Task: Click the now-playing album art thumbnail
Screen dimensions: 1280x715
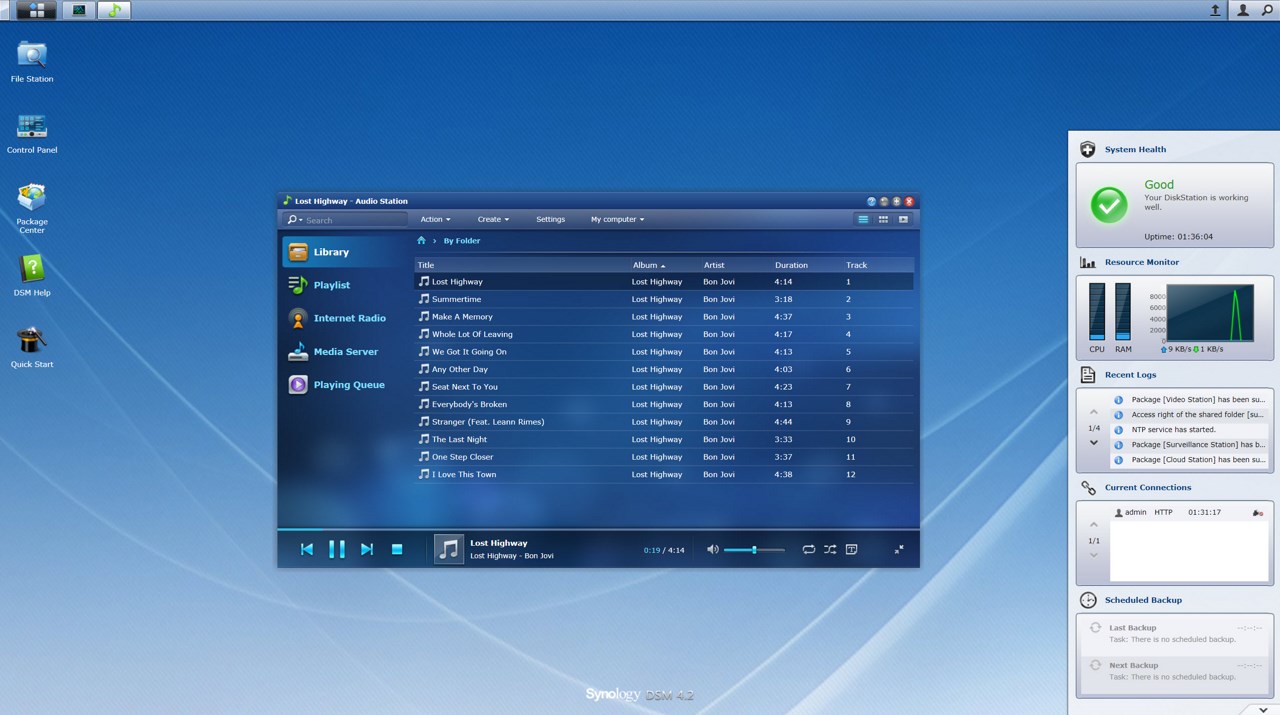Action: [x=449, y=549]
